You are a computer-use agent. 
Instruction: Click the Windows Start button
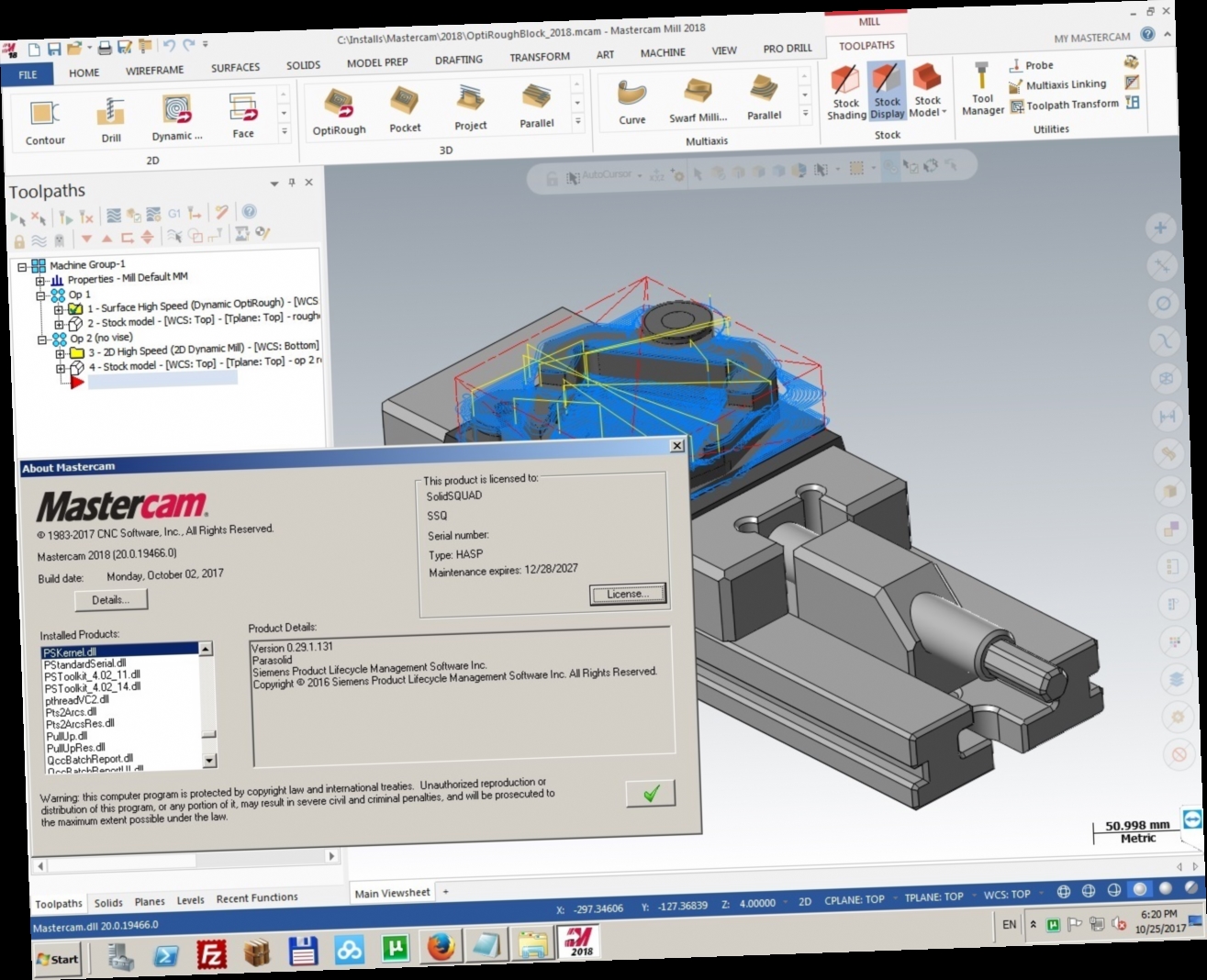(57, 960)
